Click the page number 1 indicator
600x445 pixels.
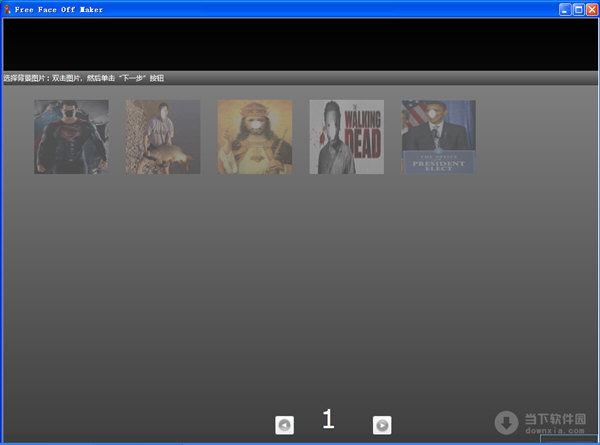click(x=328, y=419)
